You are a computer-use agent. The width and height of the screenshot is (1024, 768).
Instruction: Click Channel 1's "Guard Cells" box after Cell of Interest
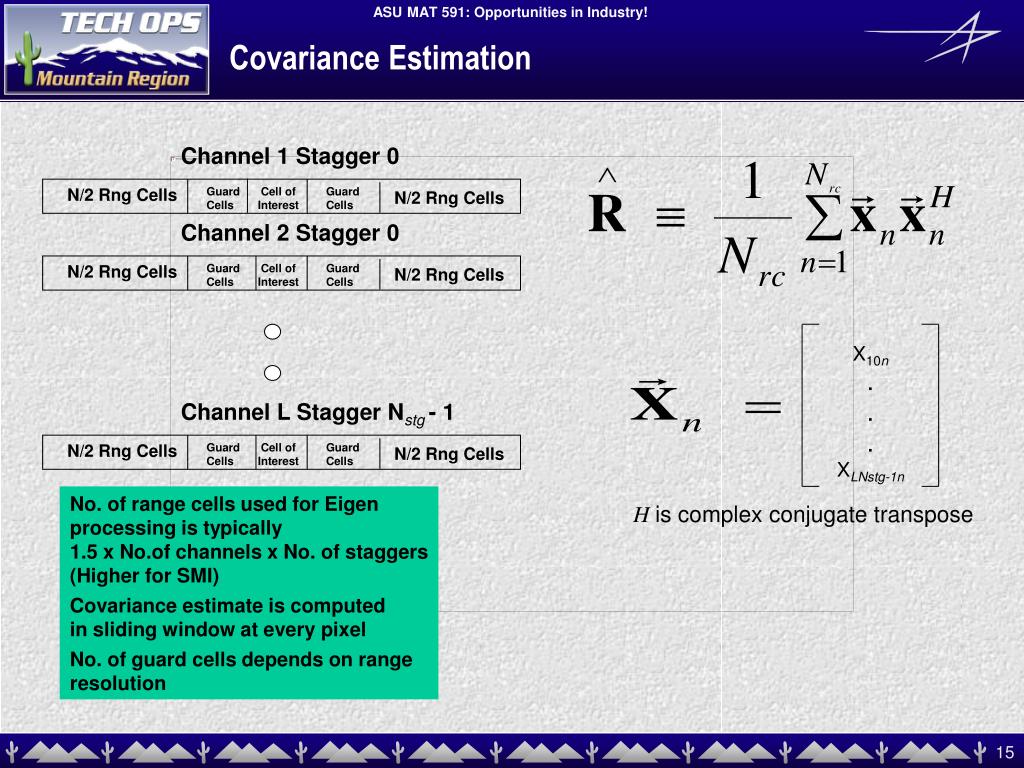coord(343,197)
